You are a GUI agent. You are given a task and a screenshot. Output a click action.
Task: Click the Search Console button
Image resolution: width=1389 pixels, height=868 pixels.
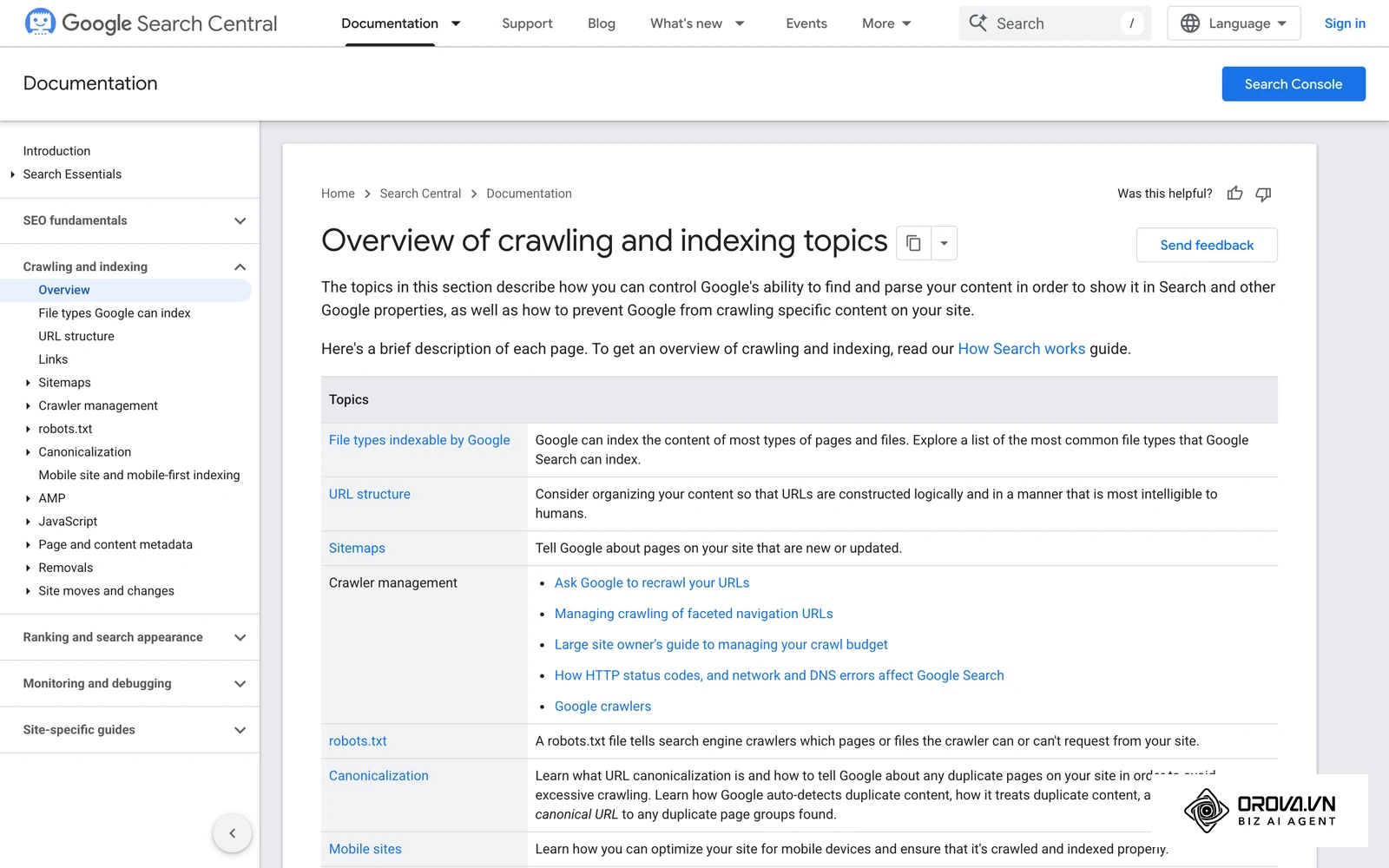click(x=1294, y=84)
